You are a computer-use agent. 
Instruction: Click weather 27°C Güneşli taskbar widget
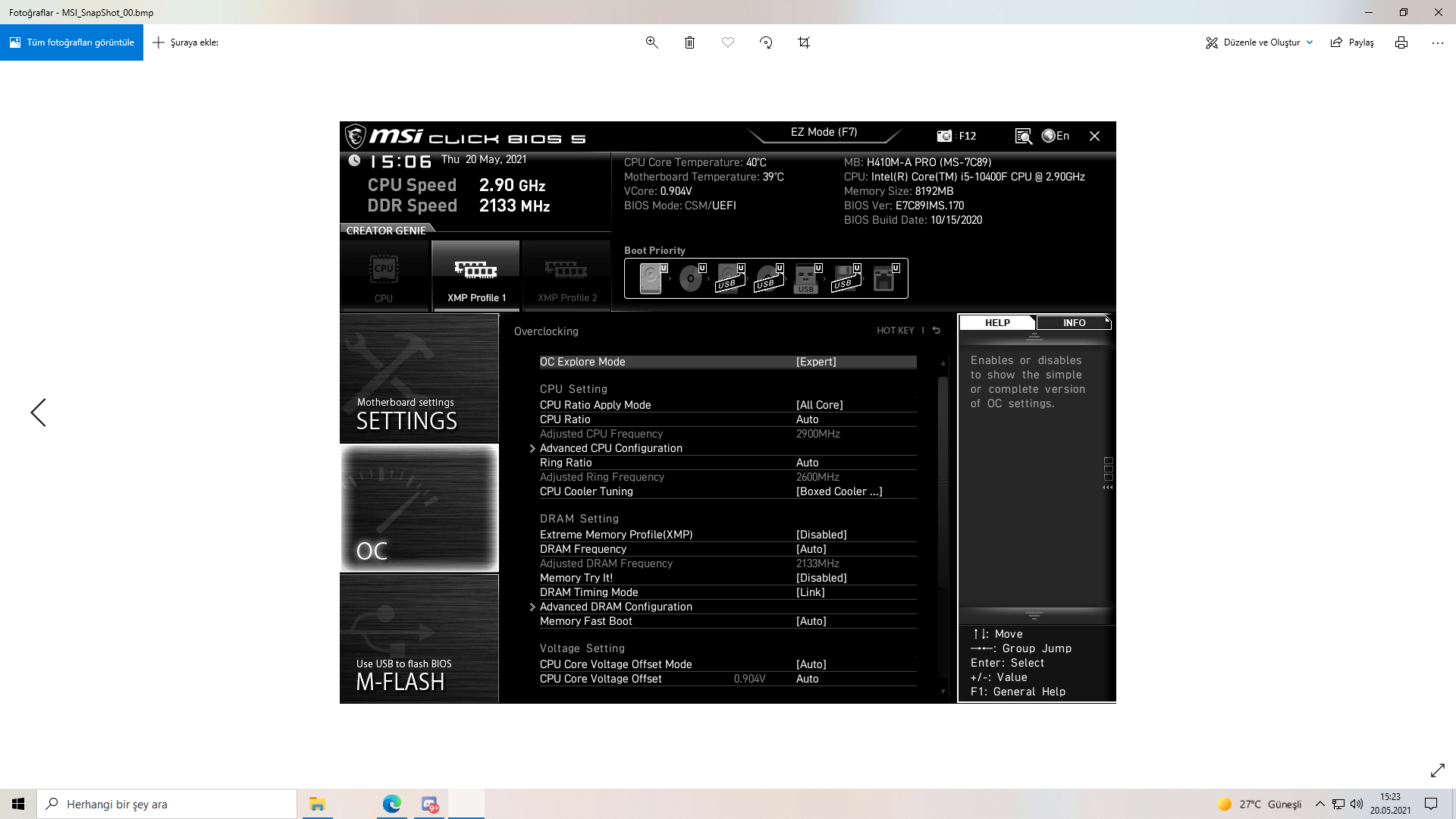[1259, 804]
